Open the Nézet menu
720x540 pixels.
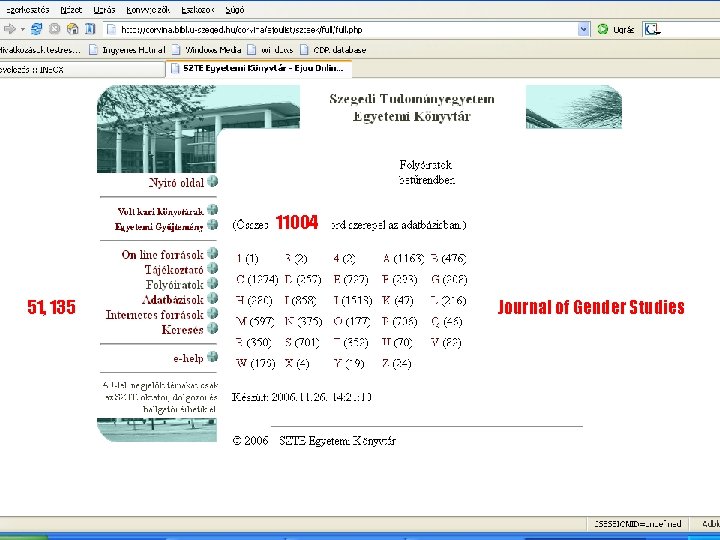coord(71,10)
